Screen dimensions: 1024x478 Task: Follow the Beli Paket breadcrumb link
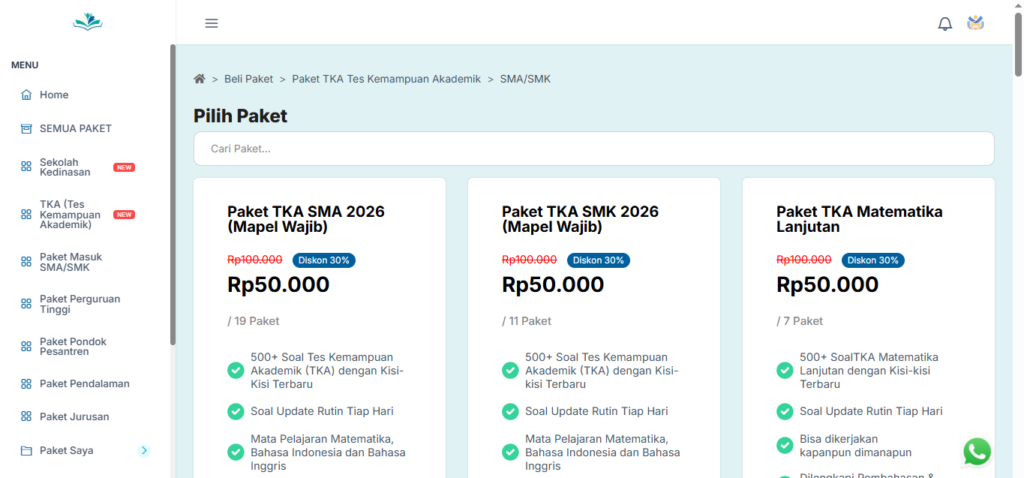[x=249, y=79]
